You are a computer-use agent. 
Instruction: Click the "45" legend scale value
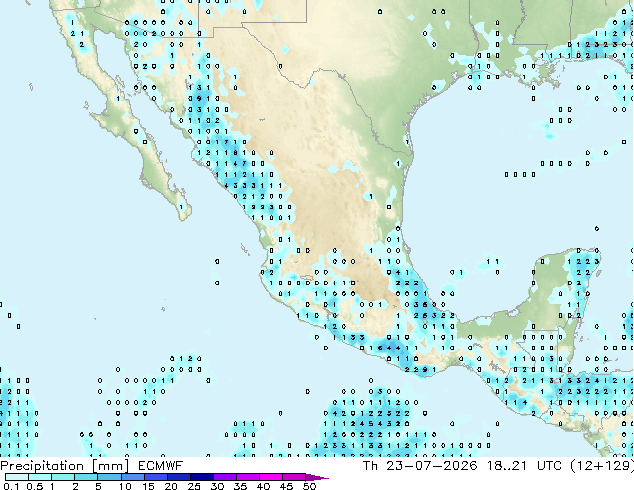pos(286,486)
